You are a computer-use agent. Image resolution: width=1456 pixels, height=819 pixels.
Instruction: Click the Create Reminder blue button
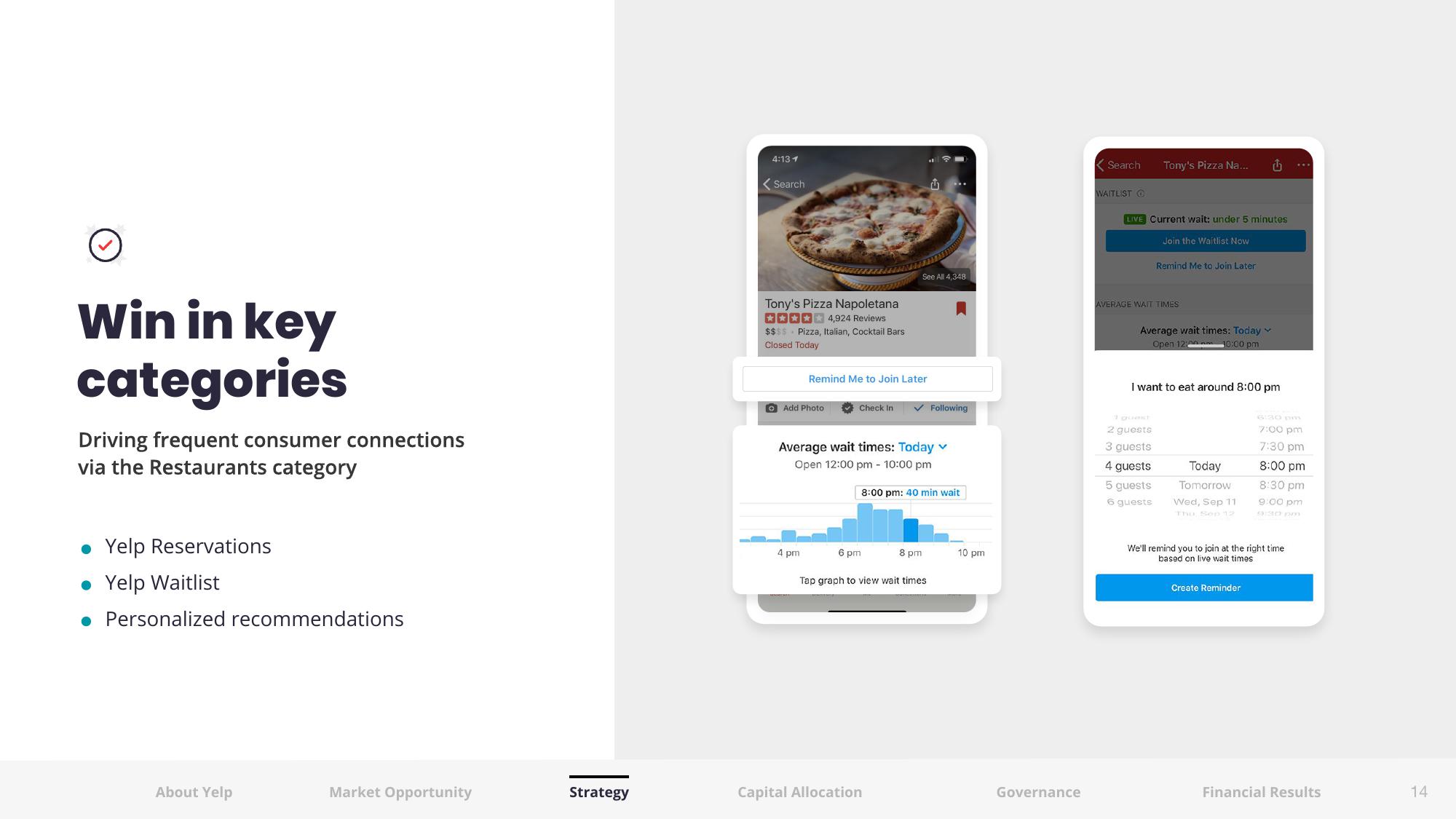click(1204, 587)
